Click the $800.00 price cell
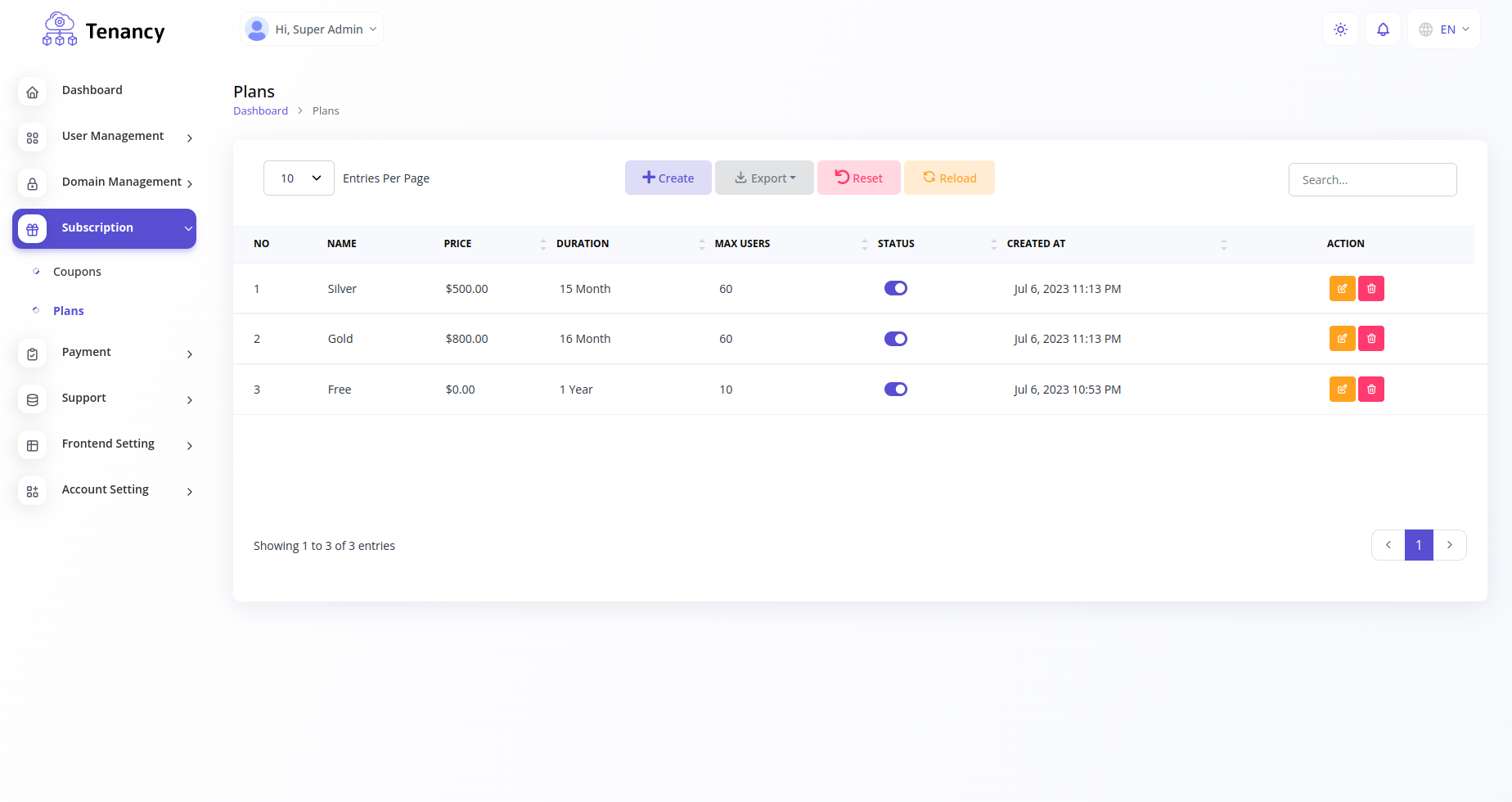The width and height of the screenshot is (1512, 802). pos(466,339)
